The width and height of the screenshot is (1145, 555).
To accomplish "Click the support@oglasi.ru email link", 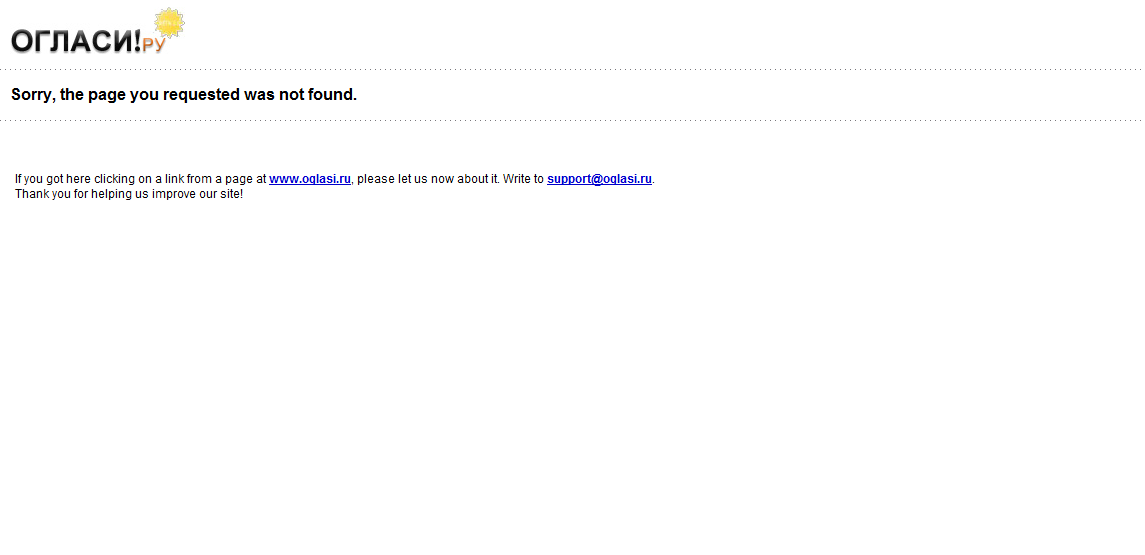I will [599, 179].
